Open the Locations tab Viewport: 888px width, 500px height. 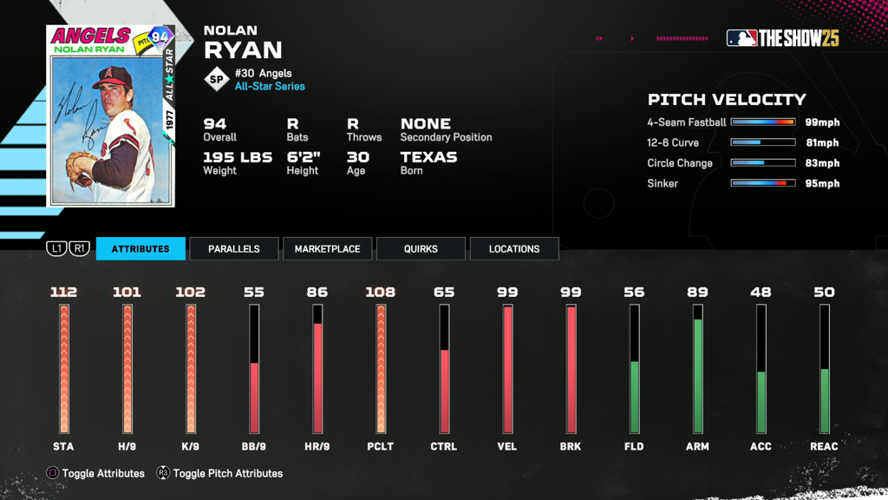(514, 249)
